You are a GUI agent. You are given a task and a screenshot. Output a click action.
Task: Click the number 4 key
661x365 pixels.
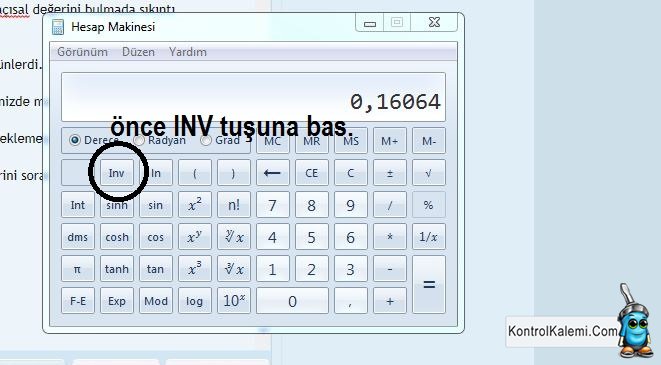point(272,237)
